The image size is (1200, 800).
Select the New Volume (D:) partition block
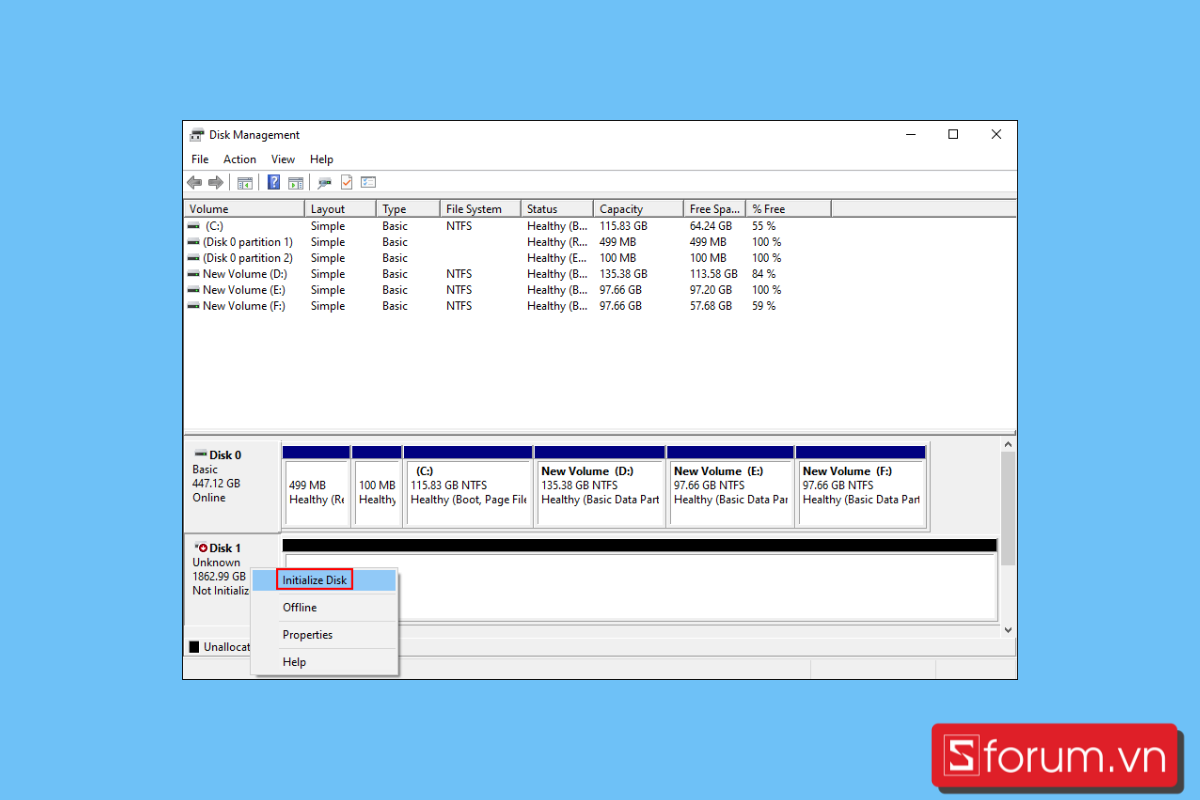(x=600, y=486)
